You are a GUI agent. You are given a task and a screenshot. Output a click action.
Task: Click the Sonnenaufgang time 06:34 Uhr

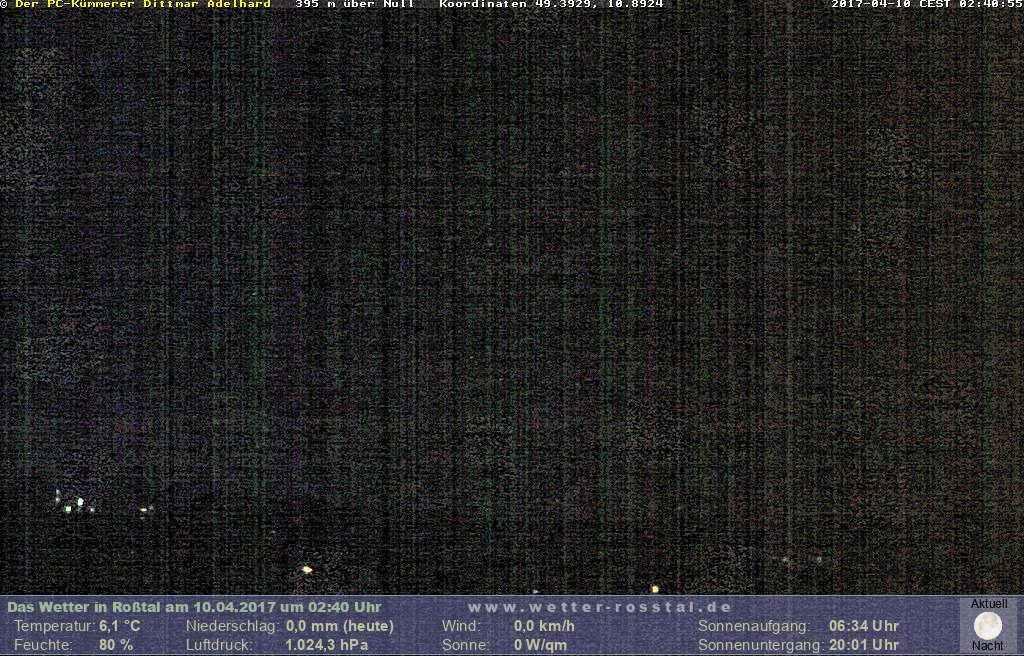[863, 626]
